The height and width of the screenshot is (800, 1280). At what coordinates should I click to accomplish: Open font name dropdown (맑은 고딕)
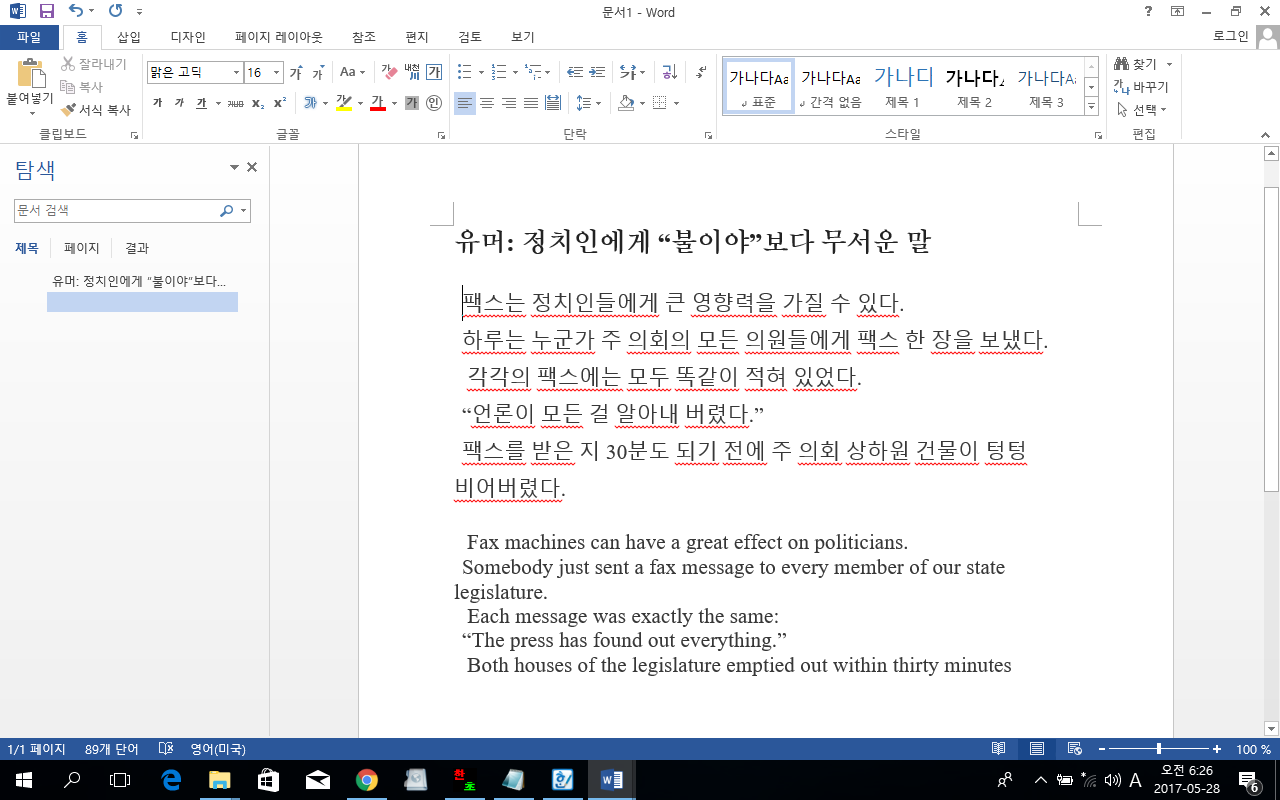pyautogui.click(x=237, y=72)
